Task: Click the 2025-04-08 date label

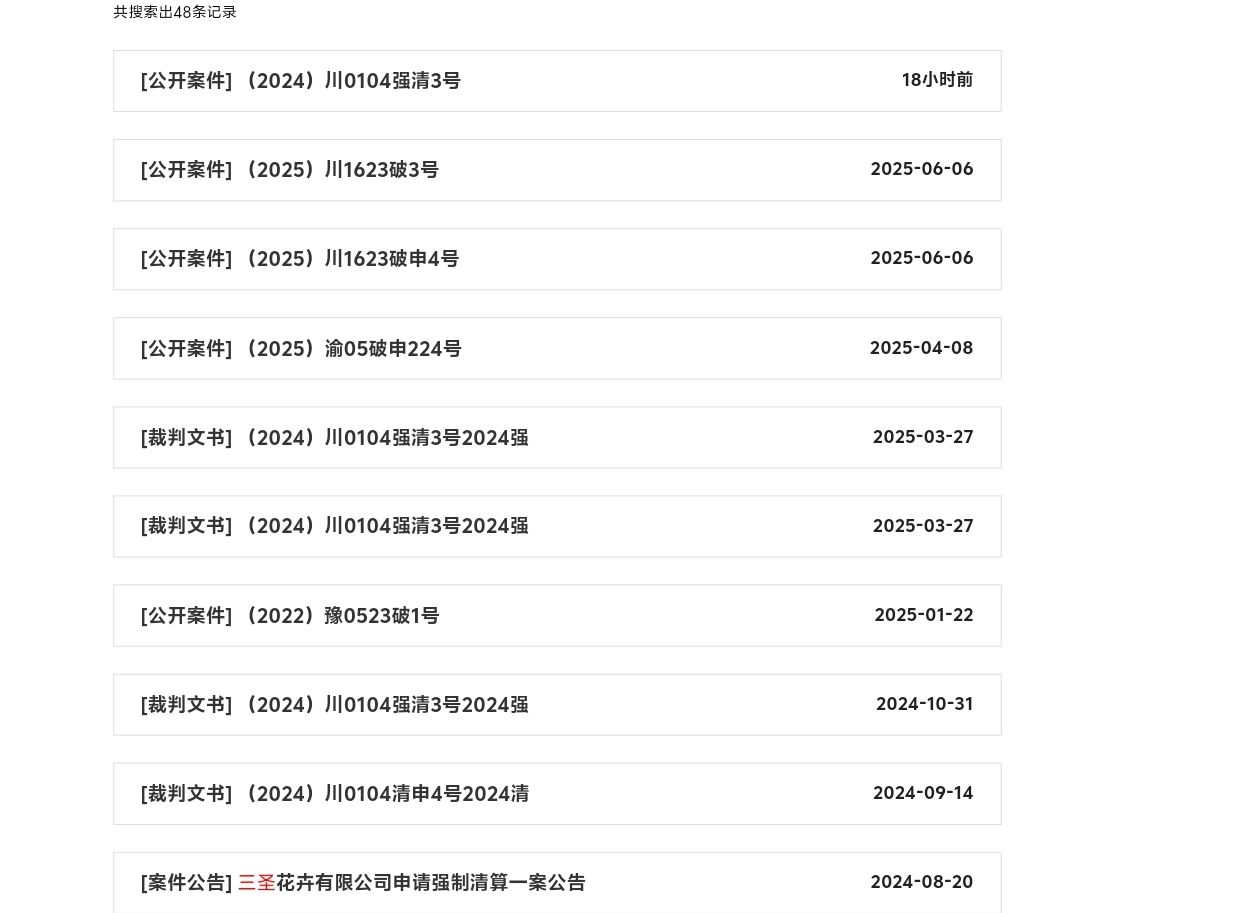Action: coord(921,348)
